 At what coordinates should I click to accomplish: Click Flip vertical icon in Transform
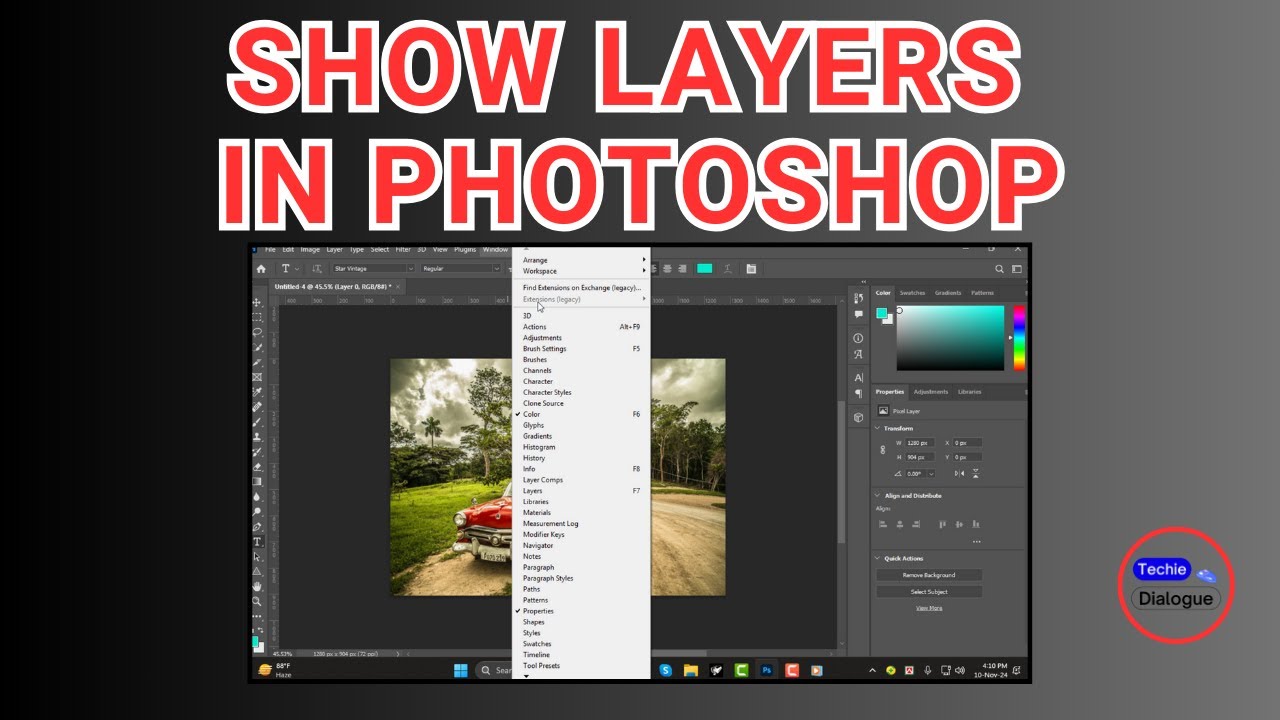coord(976,473)
